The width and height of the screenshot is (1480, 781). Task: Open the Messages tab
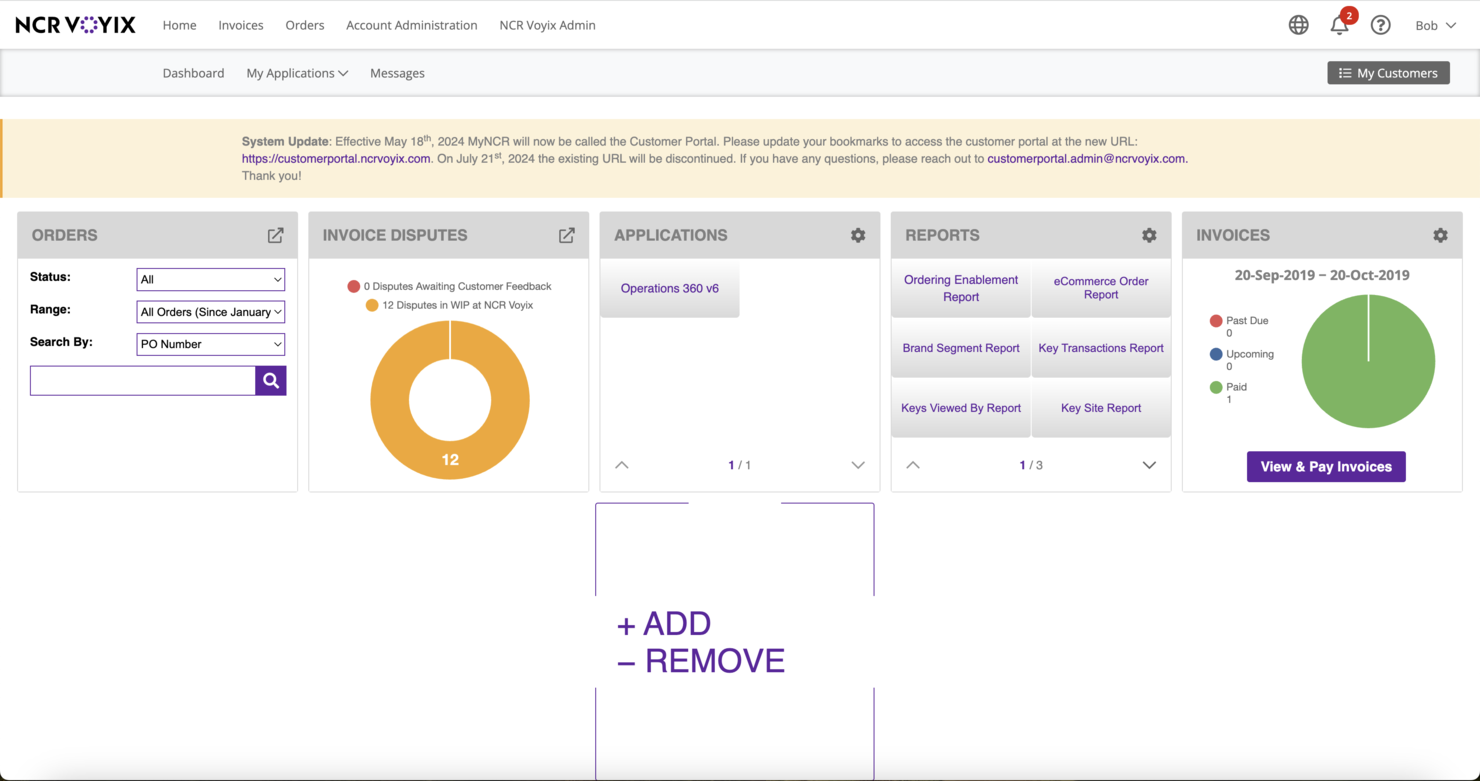(x=397, y=73)
